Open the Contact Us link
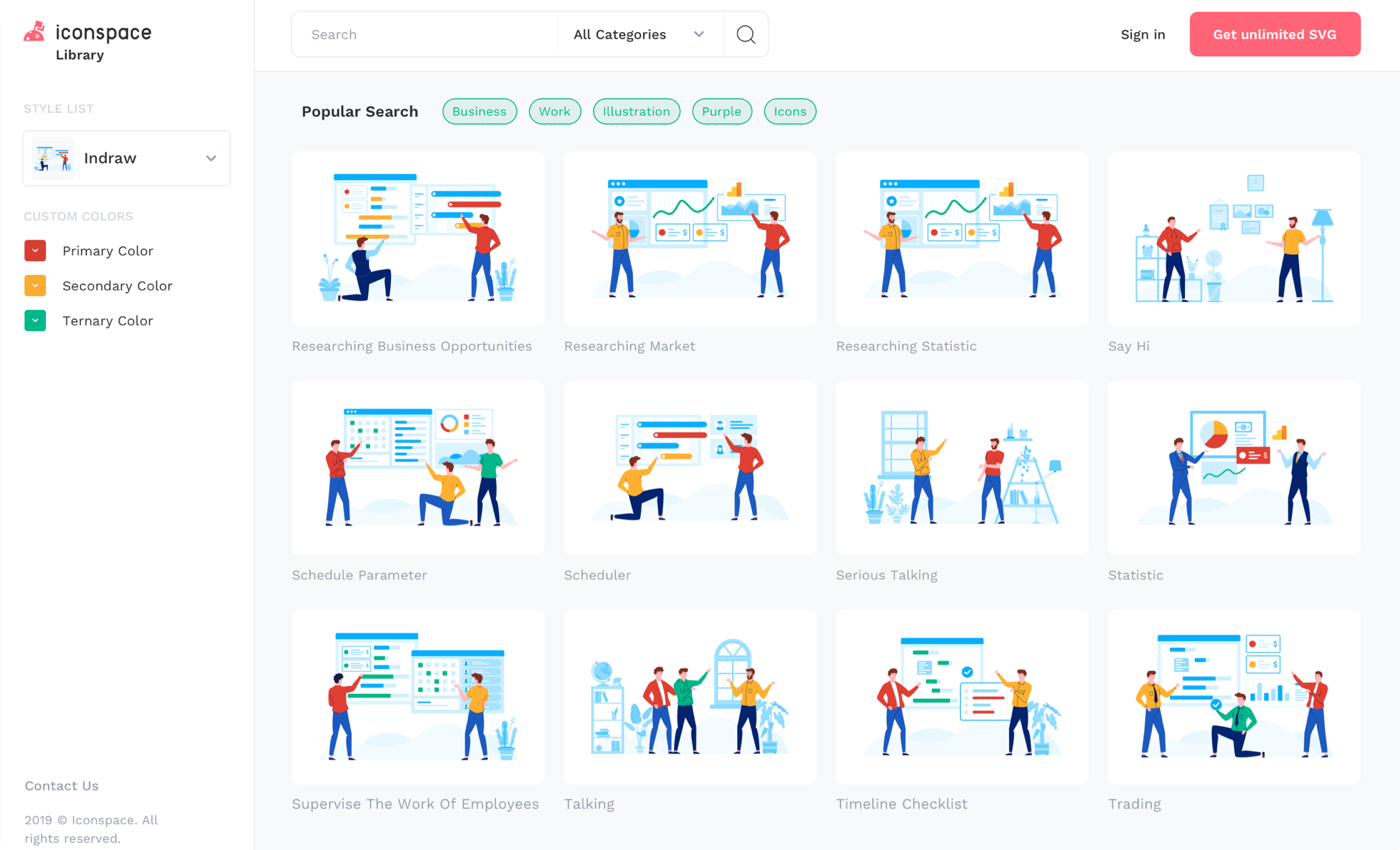Image resolution: width=1400 pixels, height=850 pixels. pos(62,786)
